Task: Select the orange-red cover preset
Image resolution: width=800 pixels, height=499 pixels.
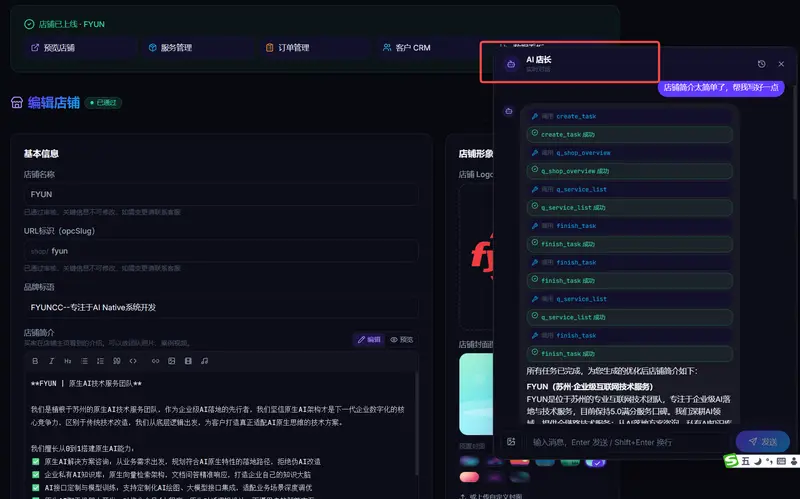Action: point(519,462)
